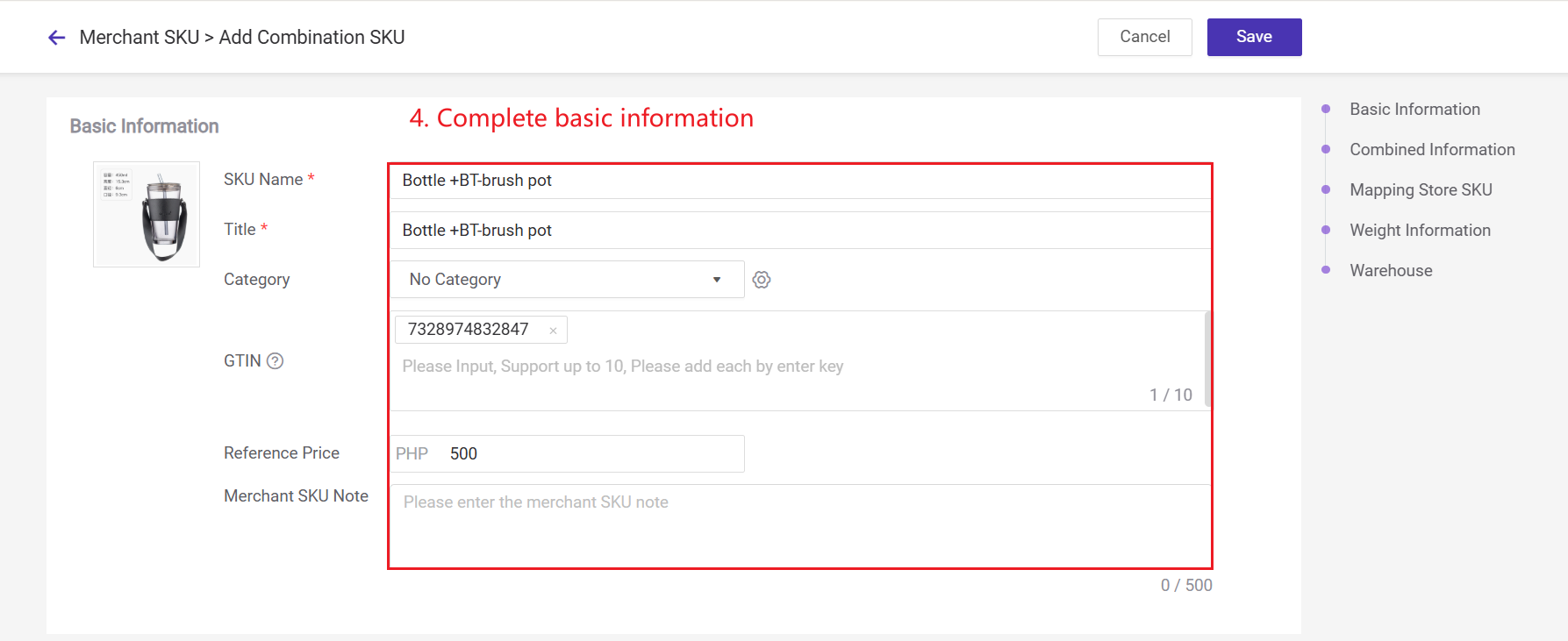Click the GTIN entry scrollbar
The width and height of the screenshot is (1568, 641).
(1207, 360)
